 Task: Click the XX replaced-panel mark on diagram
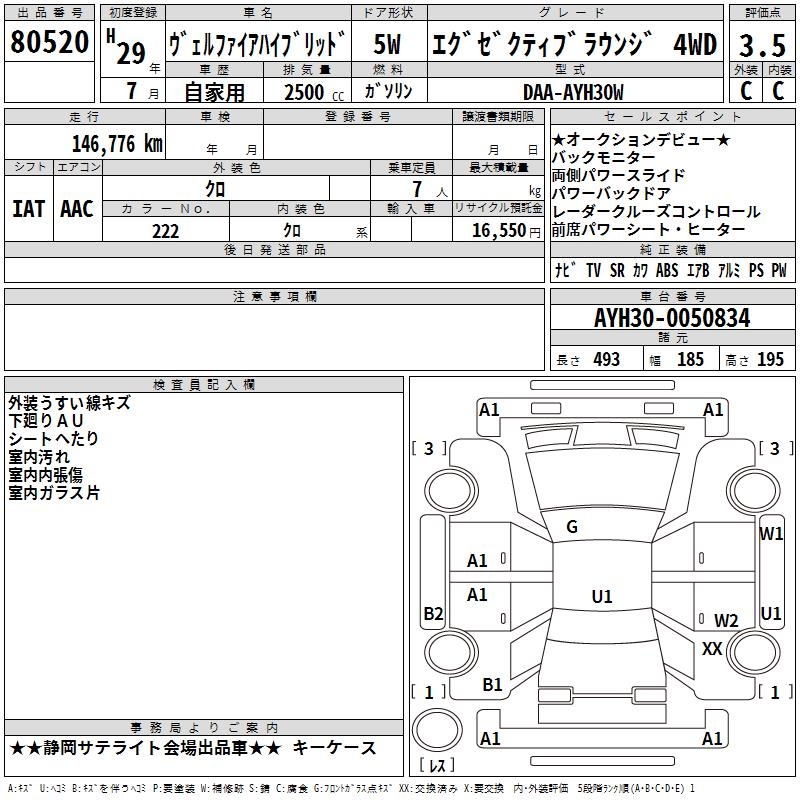[712, 649]
